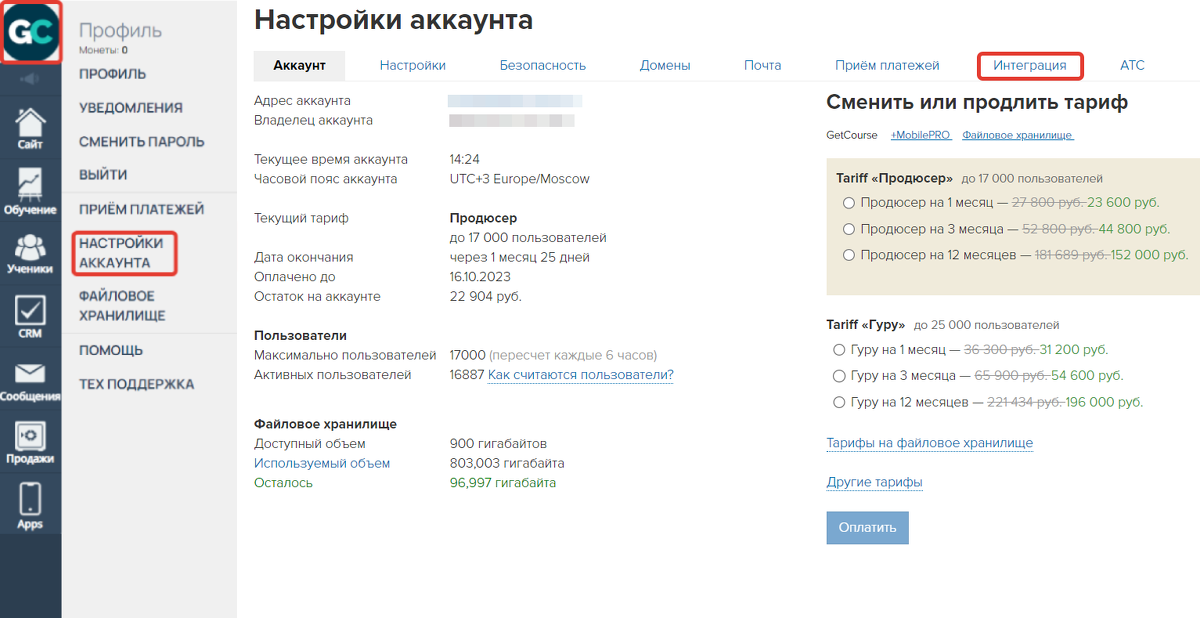Open СМЕНИТЬ ПАРОЛЬ menu item
Screen dimensions: 1200x618
coord(142,142)
